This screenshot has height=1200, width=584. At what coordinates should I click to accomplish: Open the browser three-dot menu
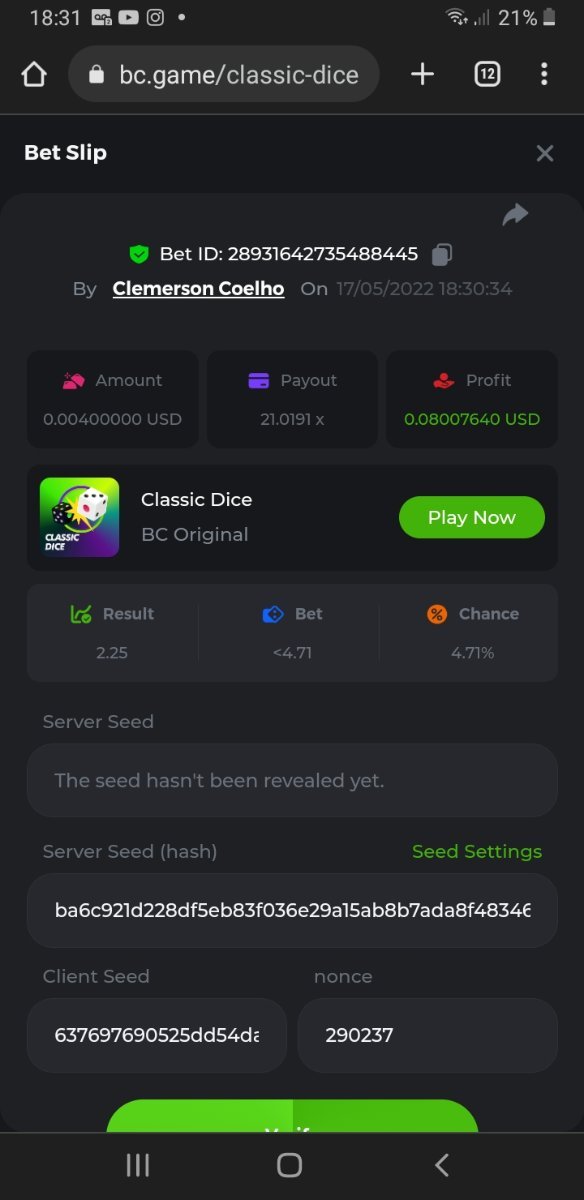pyautogui.click(x=544, y=74)
